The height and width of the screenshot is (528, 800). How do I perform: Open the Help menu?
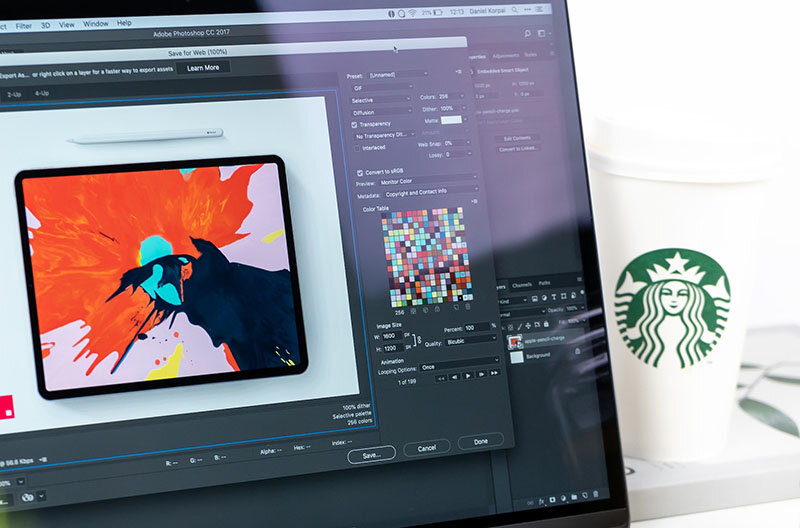(x=124, y=22)
